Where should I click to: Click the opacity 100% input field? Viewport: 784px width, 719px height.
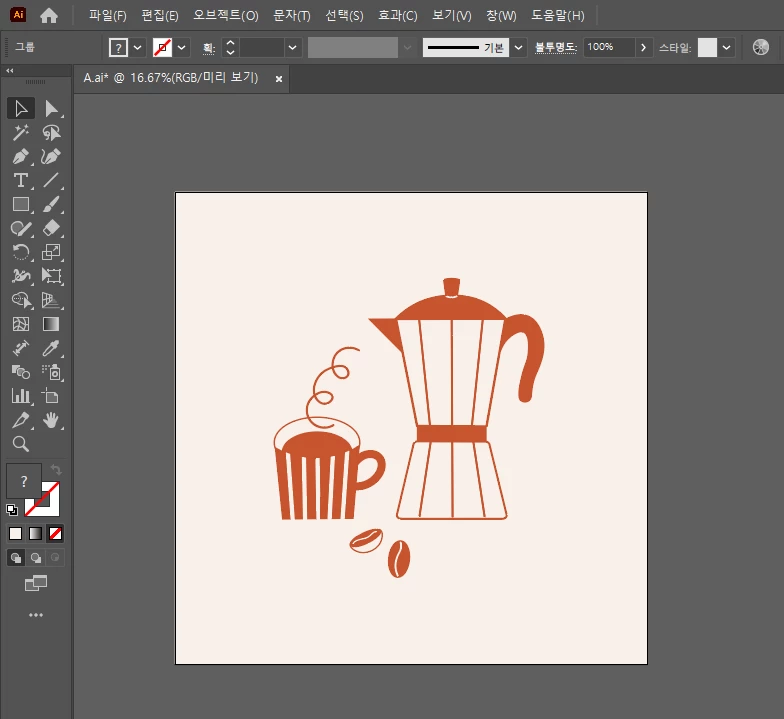click(609, 48)
